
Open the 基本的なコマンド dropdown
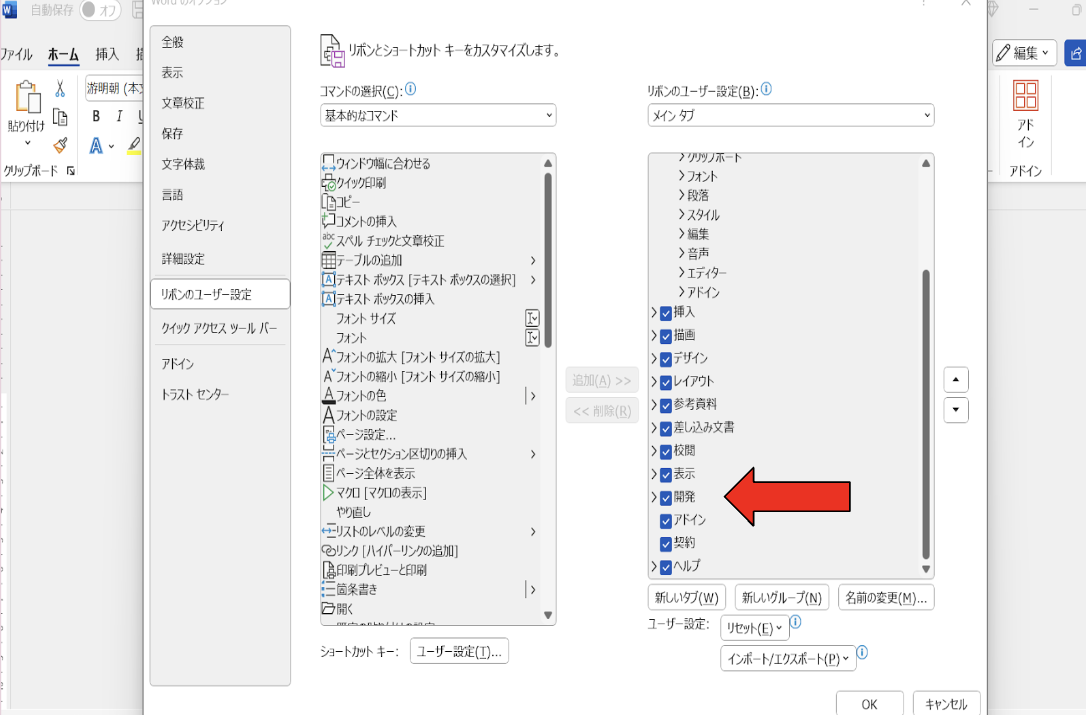(x=438, y=115)
